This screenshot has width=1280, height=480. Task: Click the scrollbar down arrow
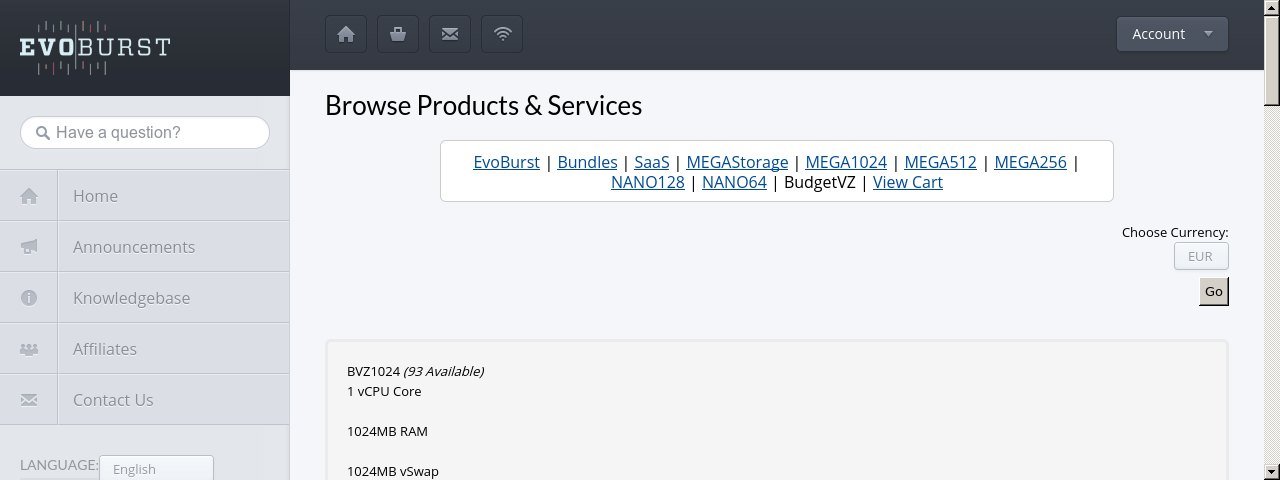[x=1272, y=472]
